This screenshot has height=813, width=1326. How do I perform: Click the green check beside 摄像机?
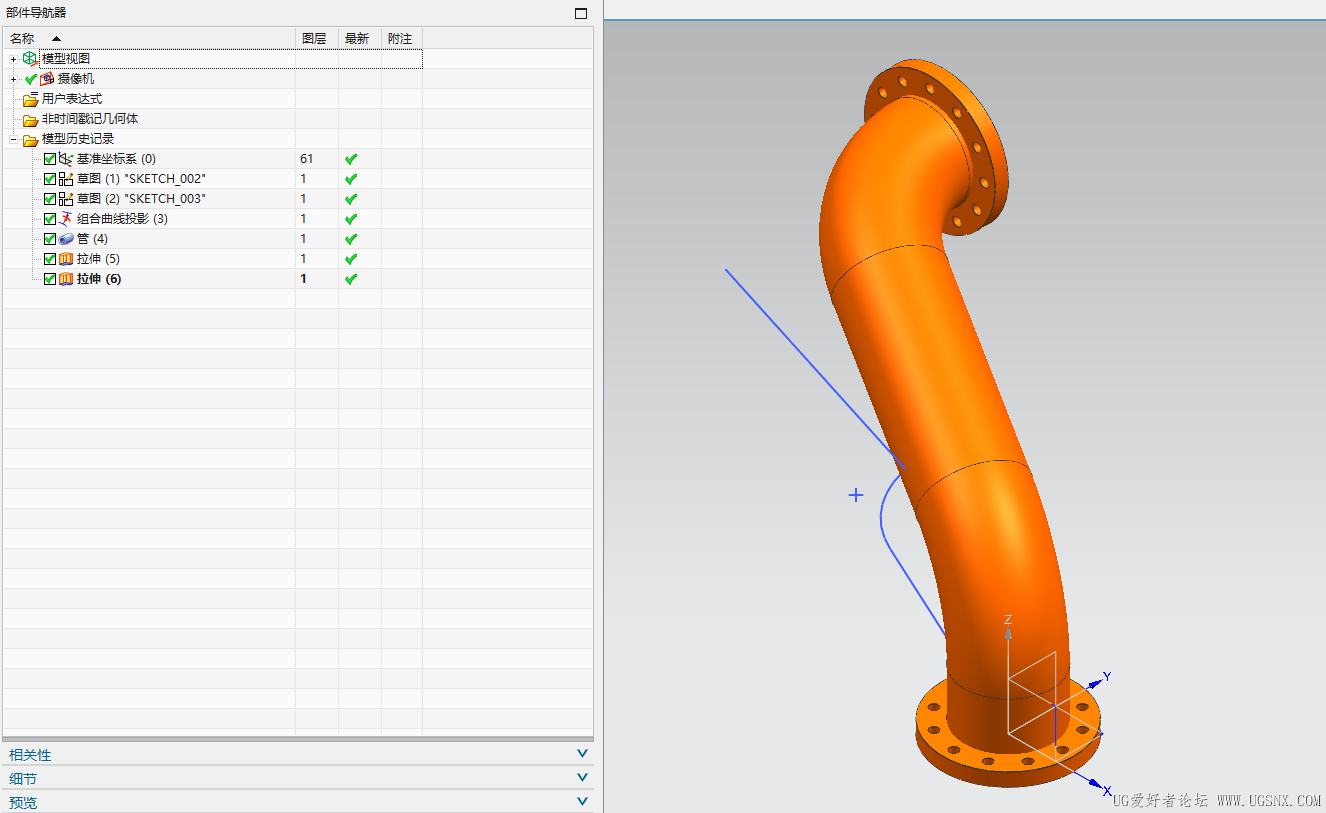(31, 79)
